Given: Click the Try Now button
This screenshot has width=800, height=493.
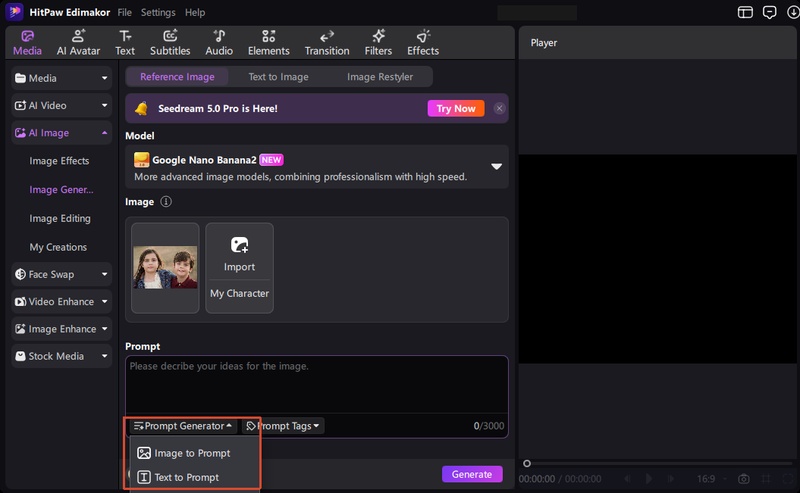Looking at the screenshot, I should click(456, 108).
